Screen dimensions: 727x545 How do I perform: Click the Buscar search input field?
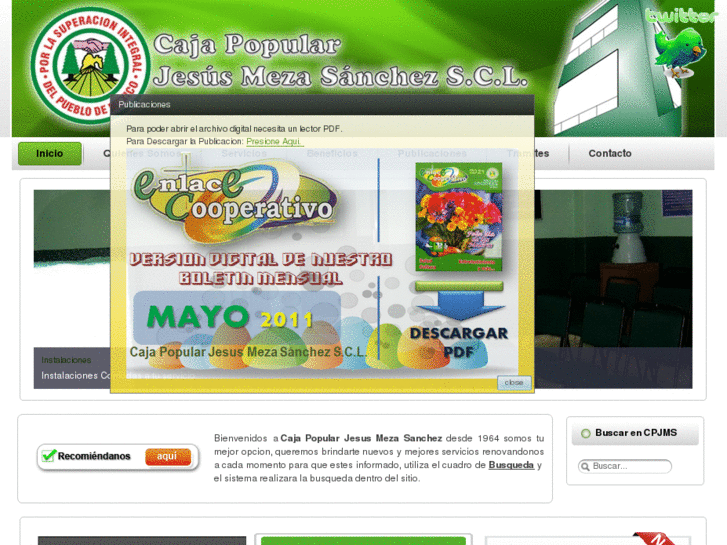[625, 466]
